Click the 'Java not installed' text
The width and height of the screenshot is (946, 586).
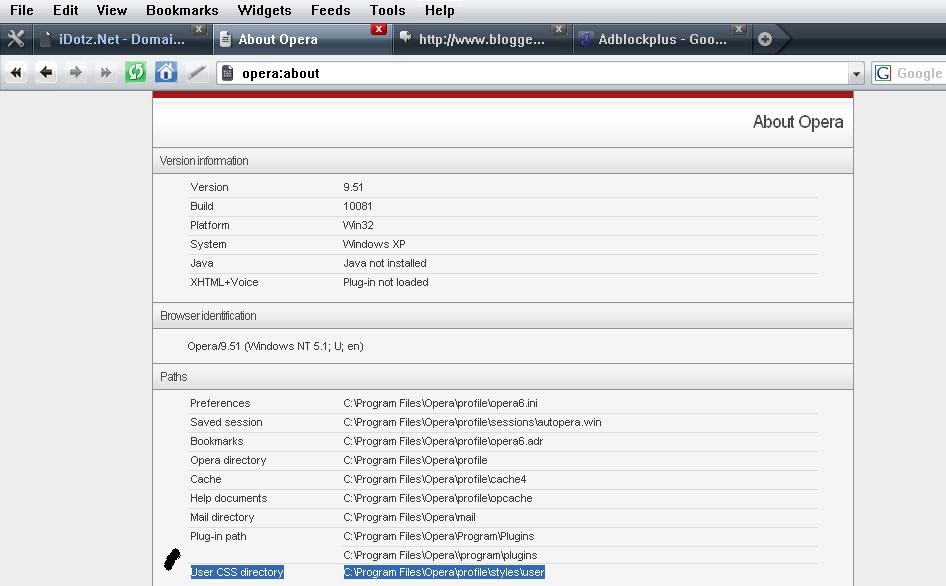pyautogui.click(x=384, y=263)
